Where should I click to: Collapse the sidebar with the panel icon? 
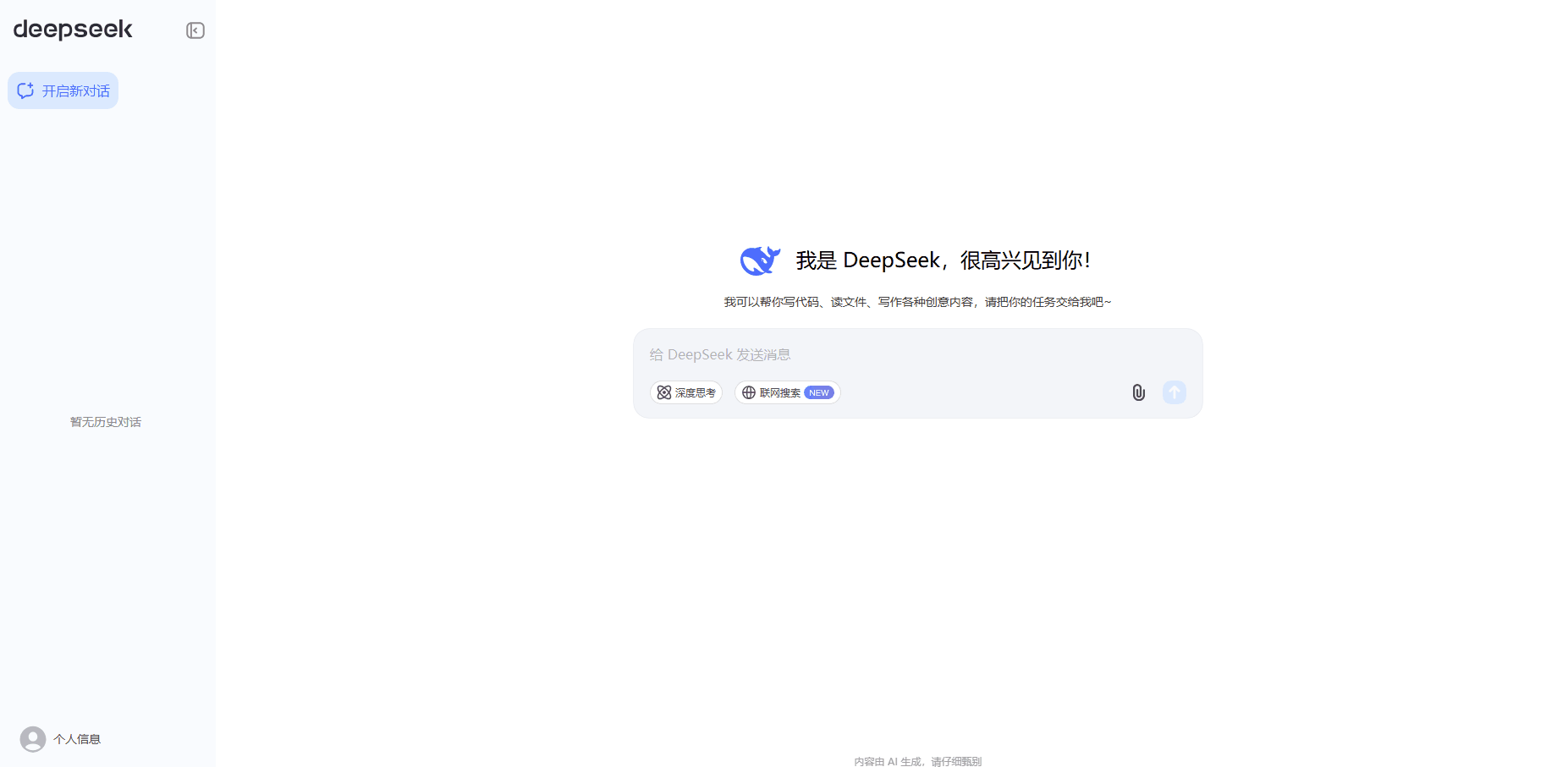tap(195, 30)
